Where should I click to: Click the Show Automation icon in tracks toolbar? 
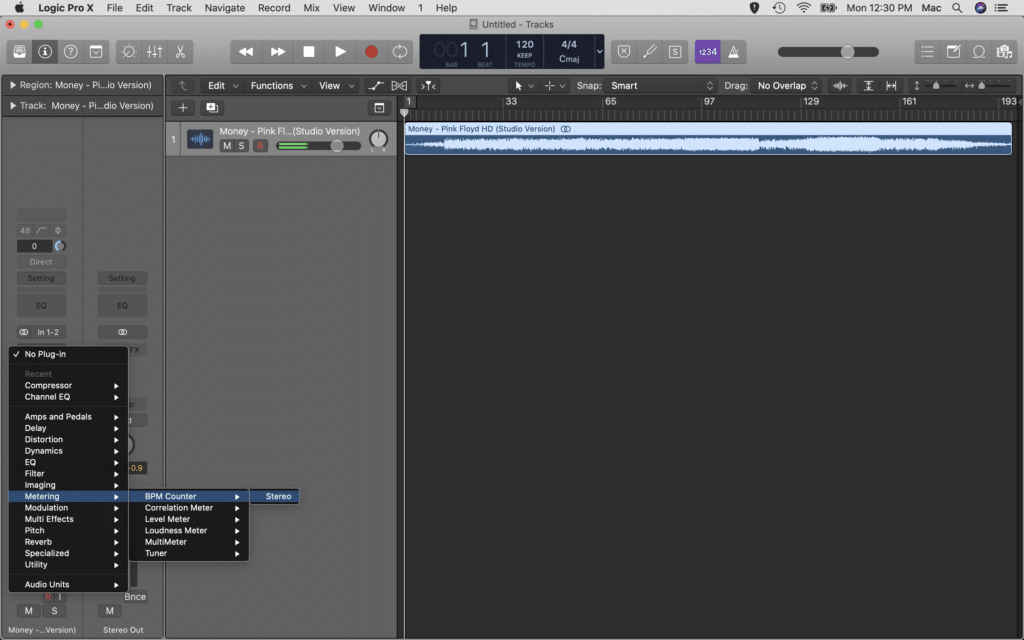pos(375,85)
